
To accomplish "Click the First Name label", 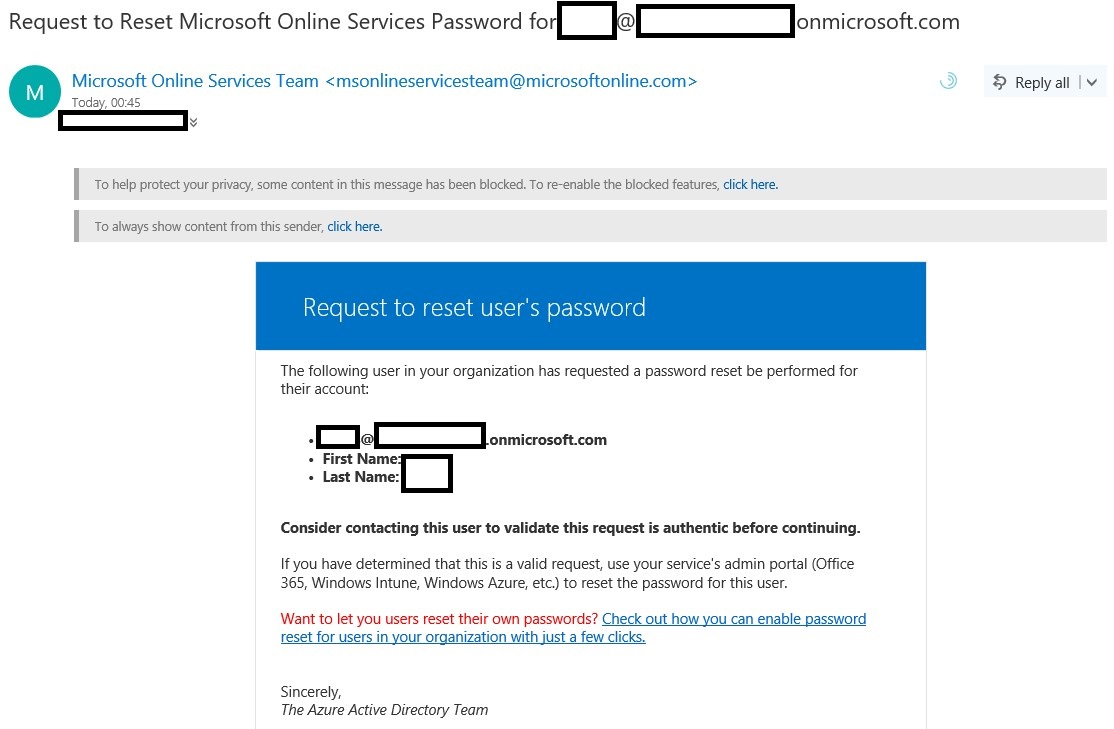I will [x=361, y=459].
